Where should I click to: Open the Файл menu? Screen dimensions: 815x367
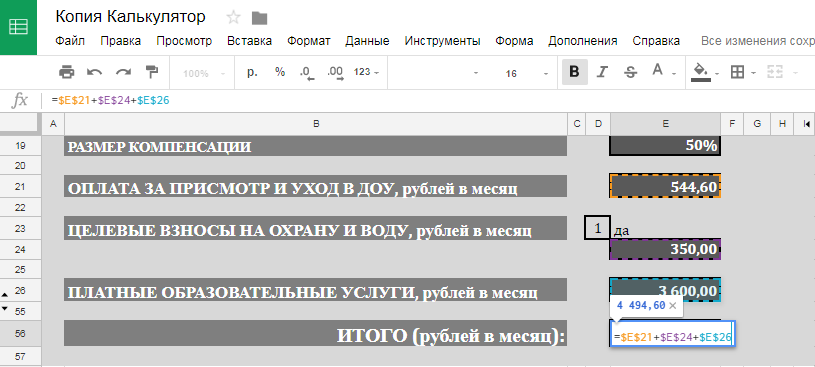[70, 41]
